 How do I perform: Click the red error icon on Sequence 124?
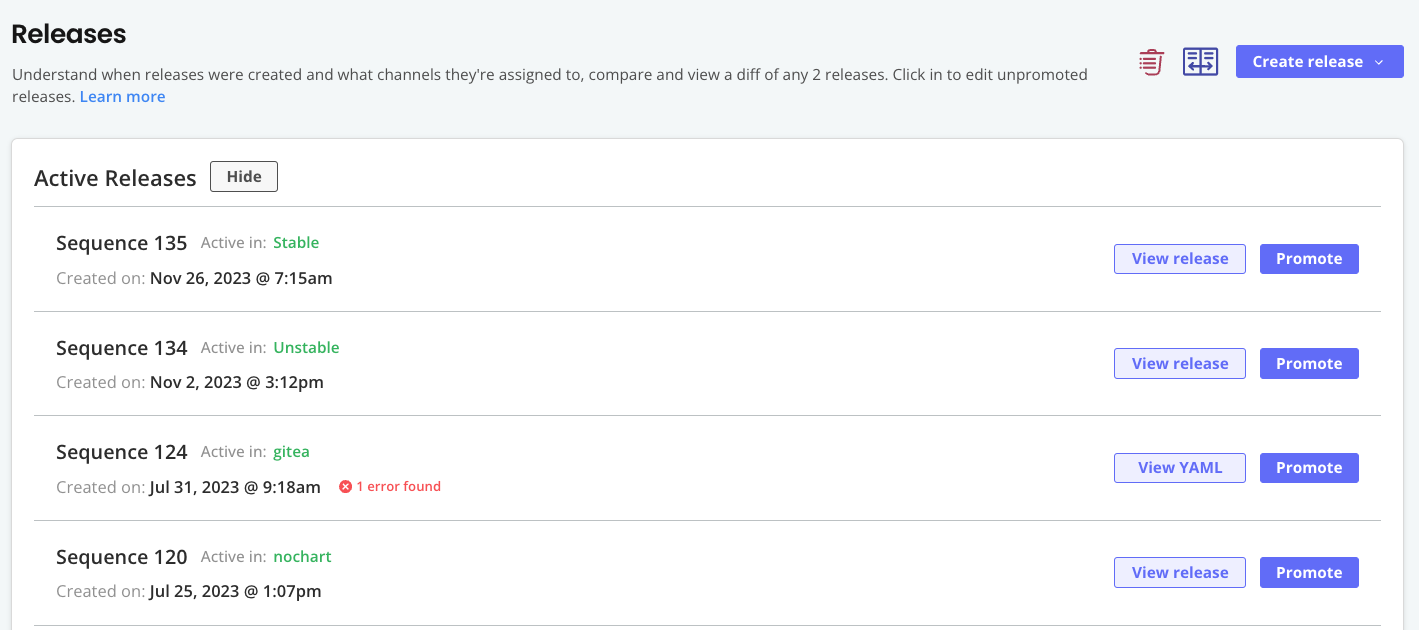tap(346, 487)
